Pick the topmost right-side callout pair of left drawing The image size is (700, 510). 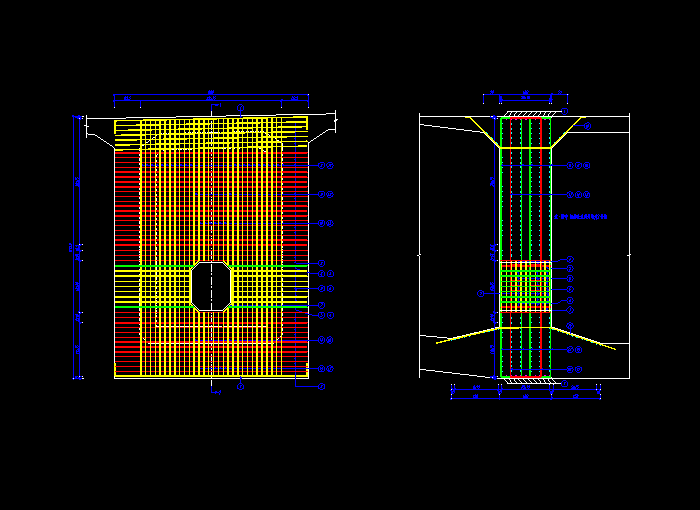click(325, 165)
